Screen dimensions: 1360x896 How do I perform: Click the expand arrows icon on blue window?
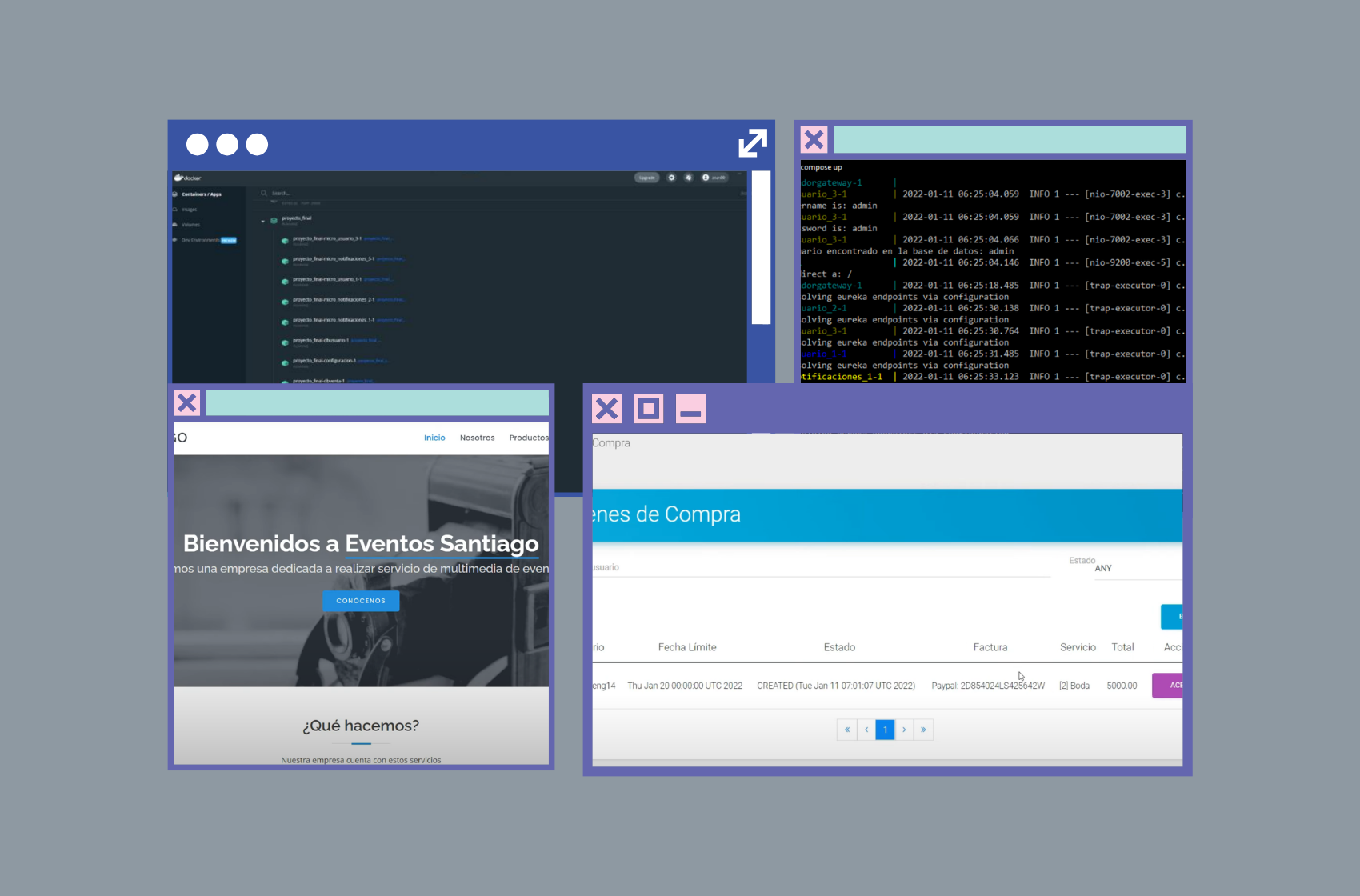click(752, 143)
